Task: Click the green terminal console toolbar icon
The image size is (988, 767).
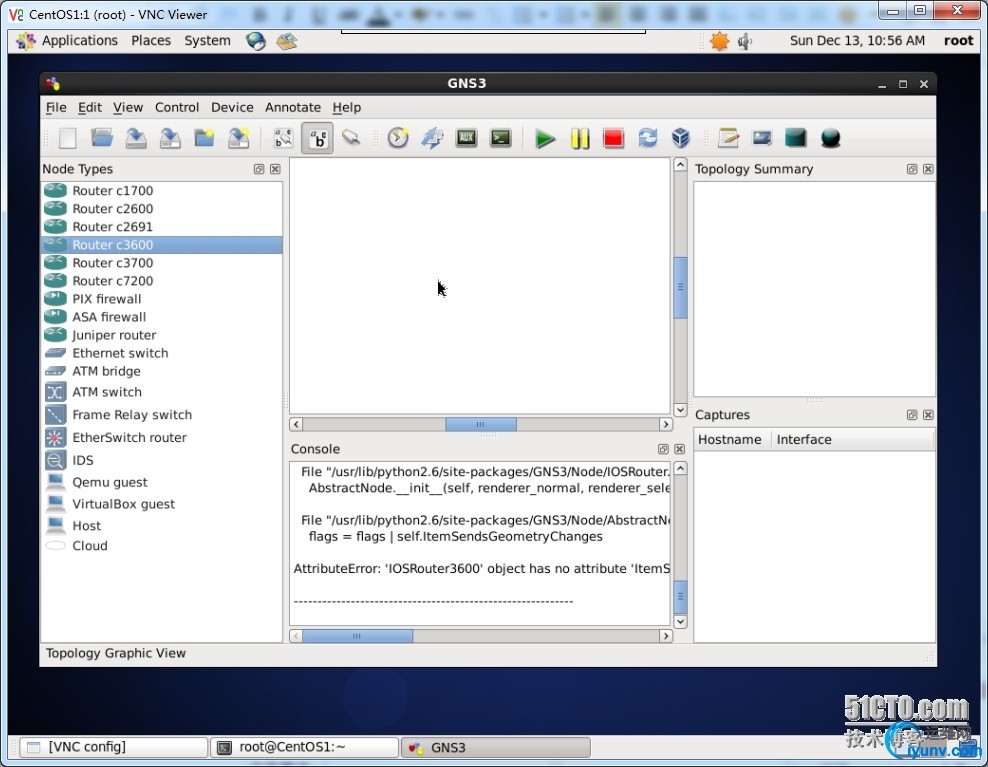Action: [x=501, y=139]
